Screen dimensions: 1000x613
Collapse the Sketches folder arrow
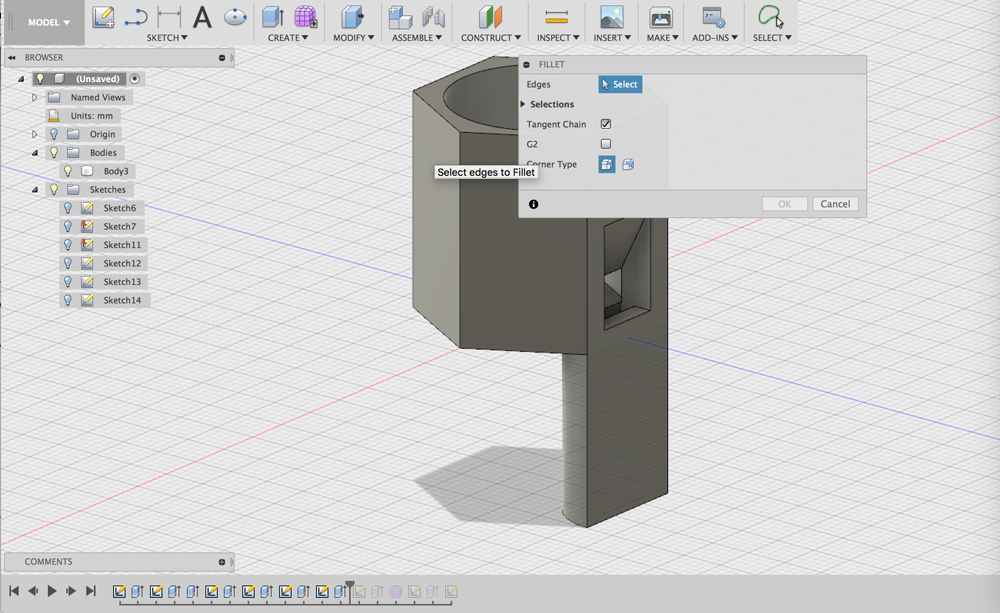(x=35, y=190)
